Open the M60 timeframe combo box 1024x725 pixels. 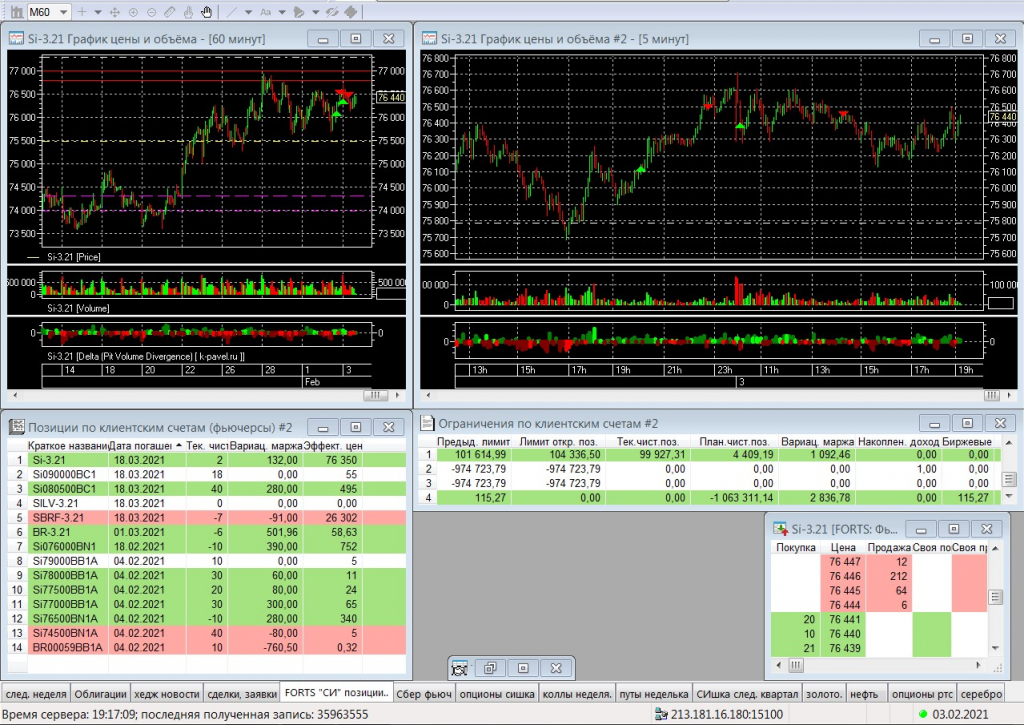coord(48,12)
